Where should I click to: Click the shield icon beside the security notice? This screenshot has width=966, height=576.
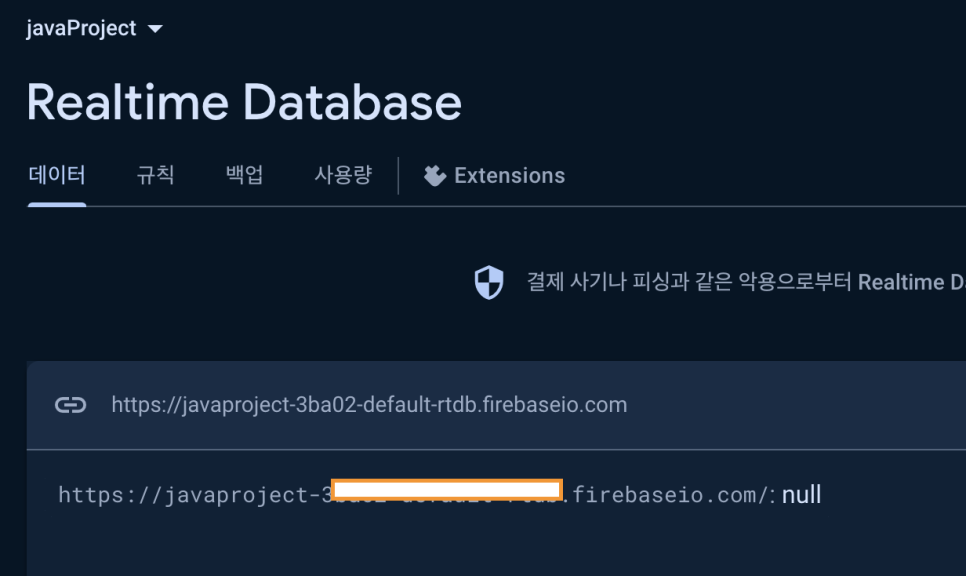click(489, 282)
